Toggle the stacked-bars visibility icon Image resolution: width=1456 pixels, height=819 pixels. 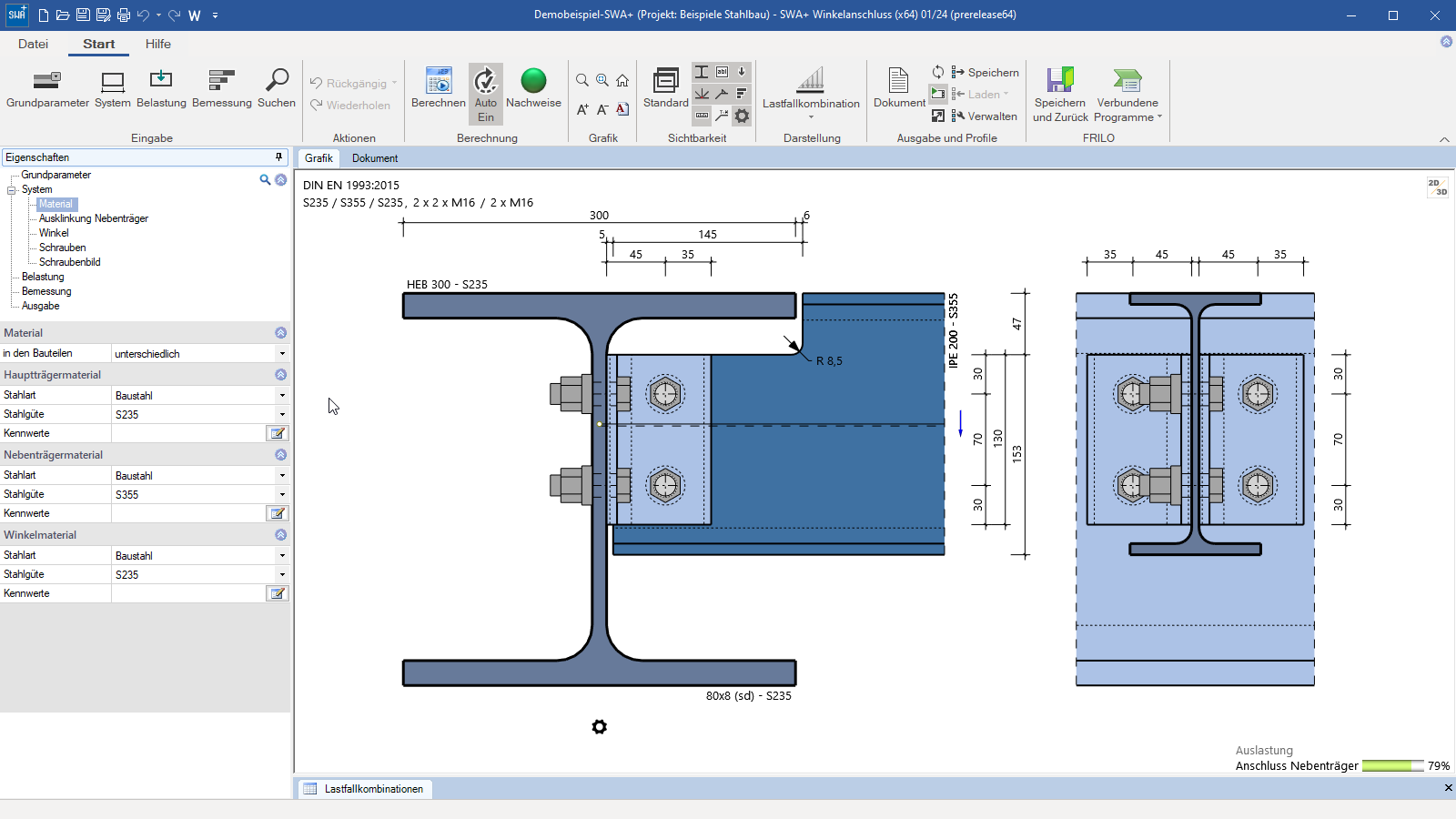pyautogui.click(x=742, y=94)
